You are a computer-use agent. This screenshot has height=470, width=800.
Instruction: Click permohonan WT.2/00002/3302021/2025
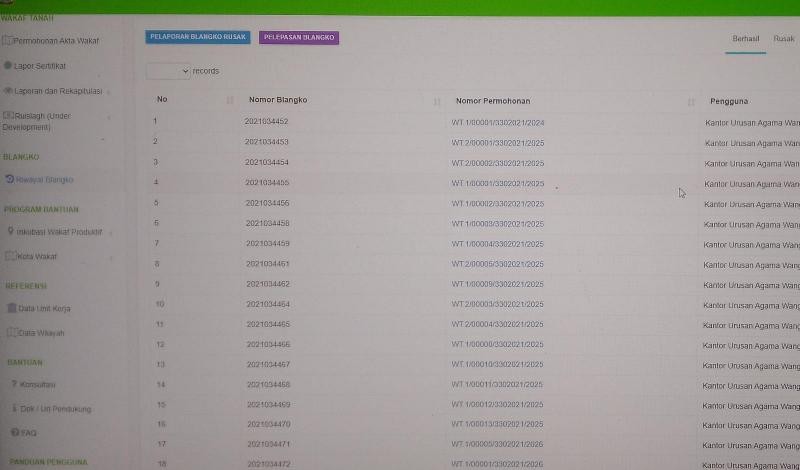point(498,163)
